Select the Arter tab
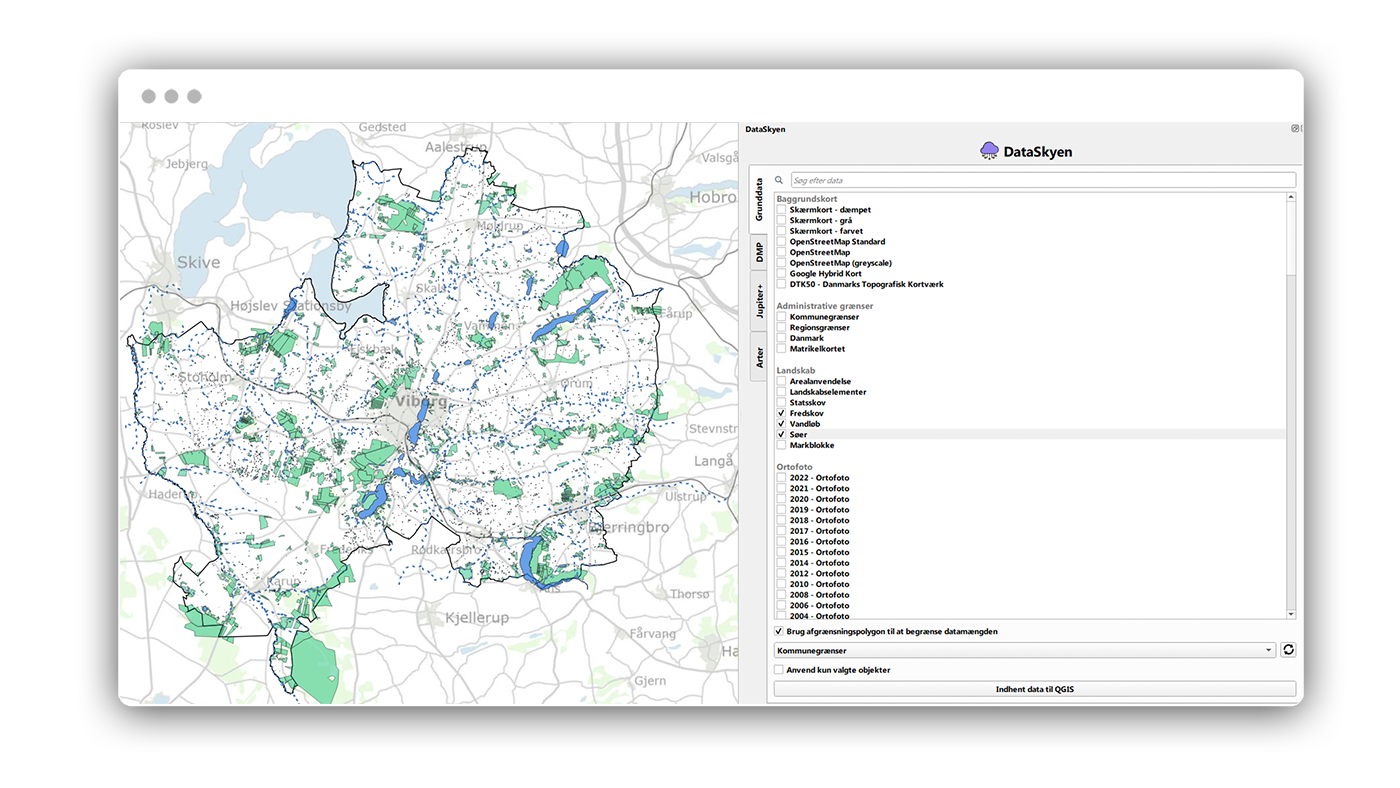 click(x=759, y=357)
